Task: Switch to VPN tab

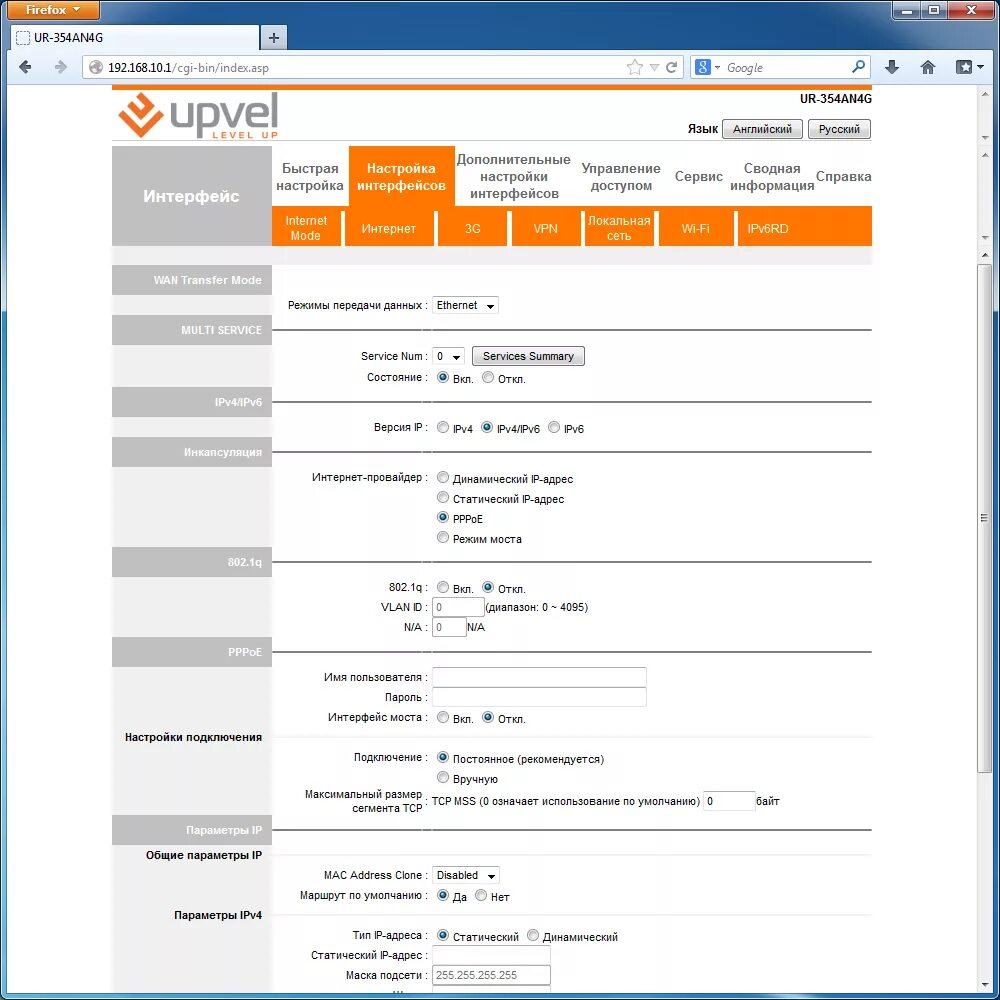Action: click(x=545, y=228)
